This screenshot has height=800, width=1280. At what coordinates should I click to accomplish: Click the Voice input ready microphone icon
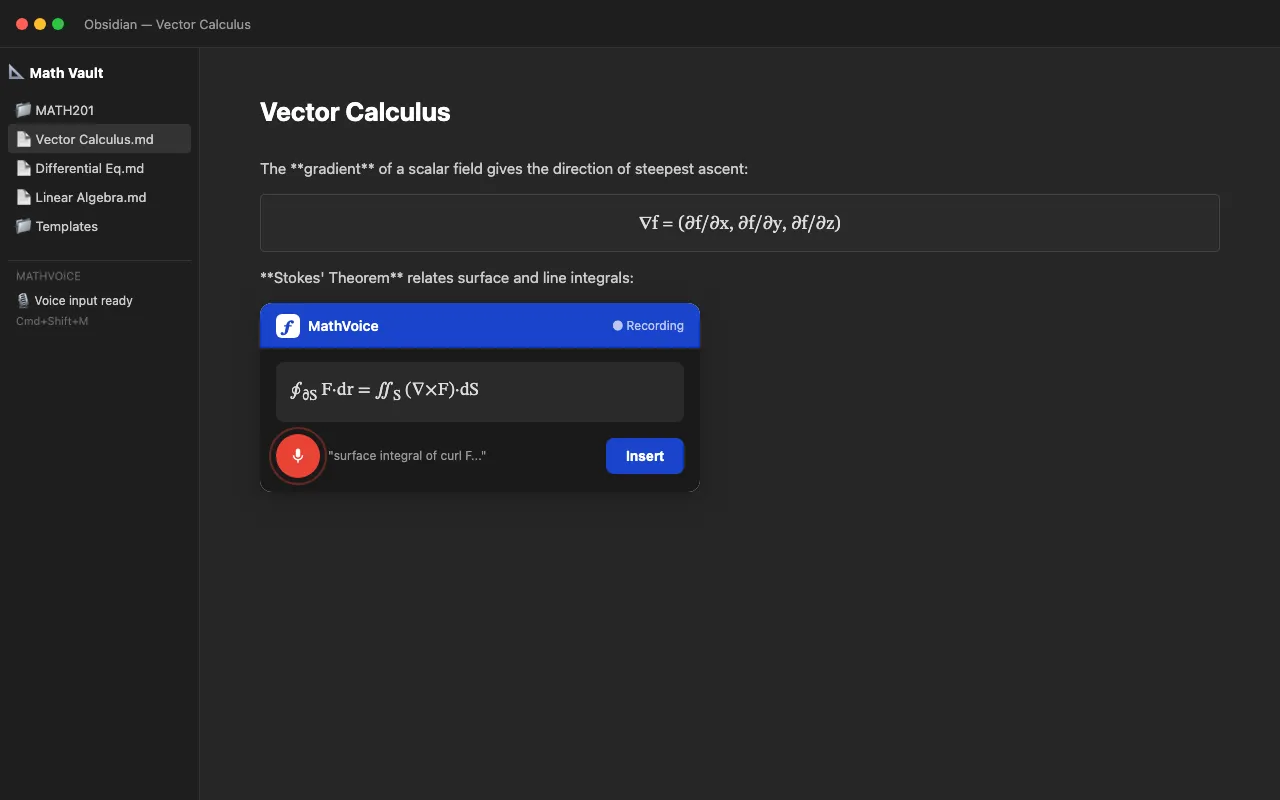[23, 300]
